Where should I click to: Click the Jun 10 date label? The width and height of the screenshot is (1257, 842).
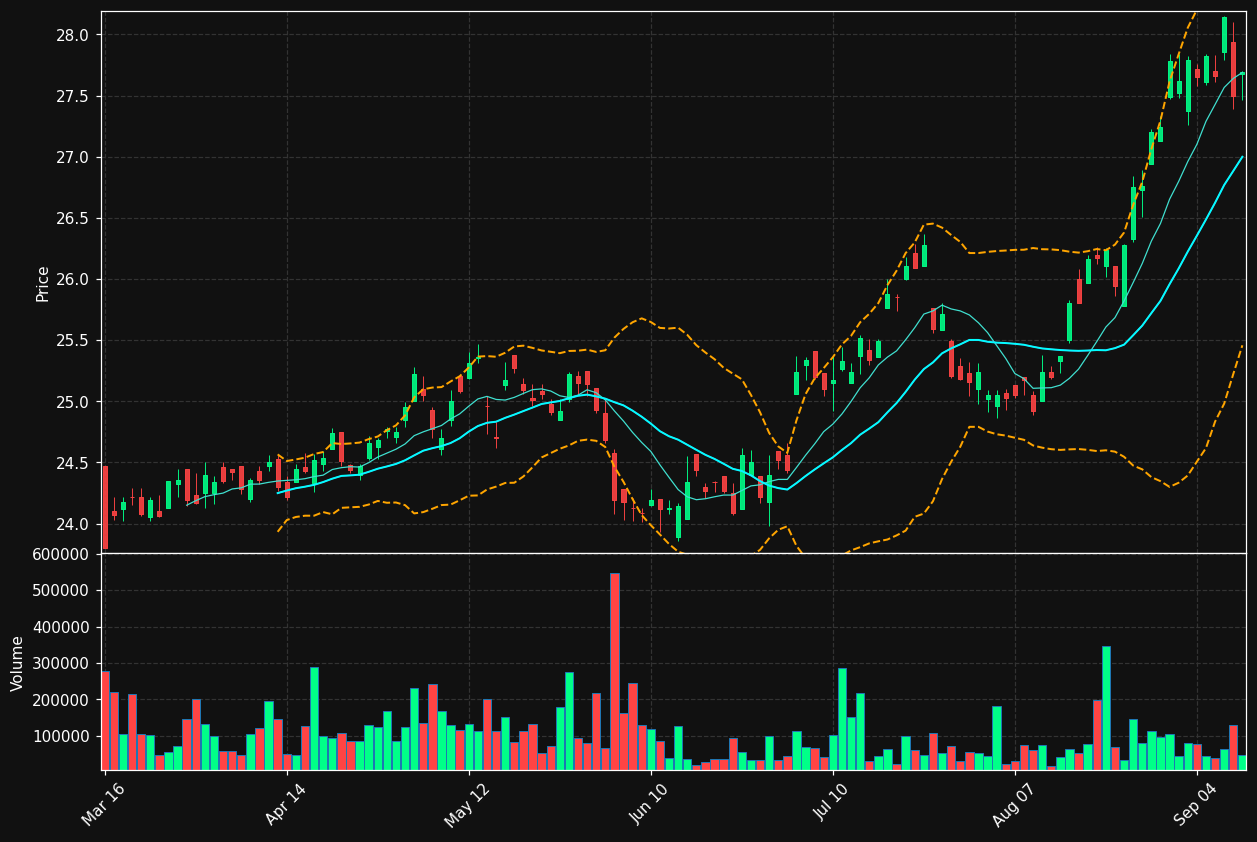650,803
